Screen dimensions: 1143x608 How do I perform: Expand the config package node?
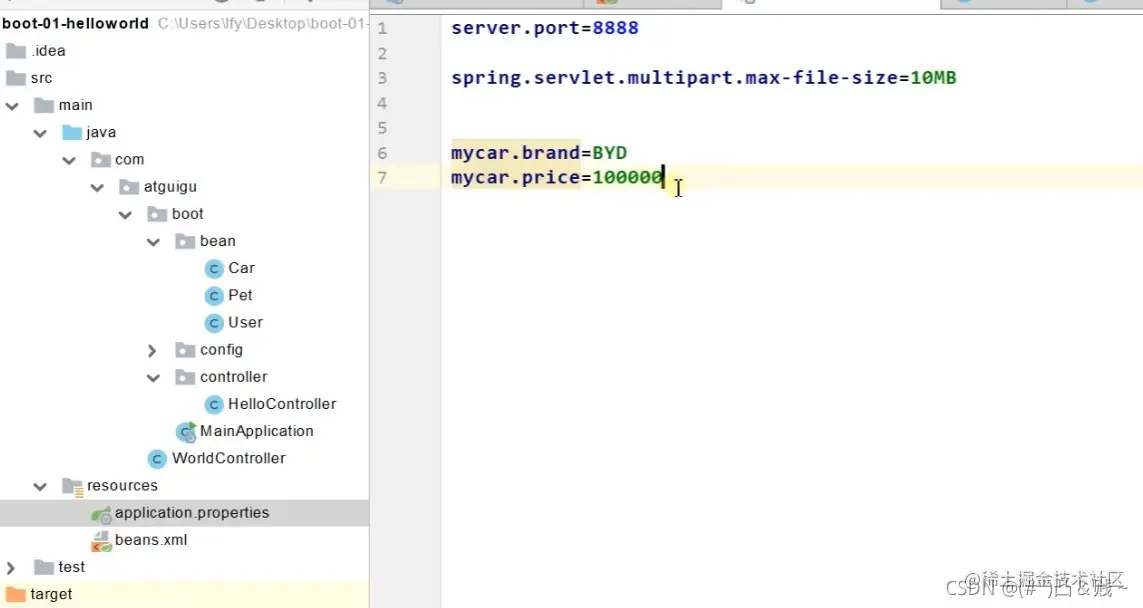tap(152, 351)
